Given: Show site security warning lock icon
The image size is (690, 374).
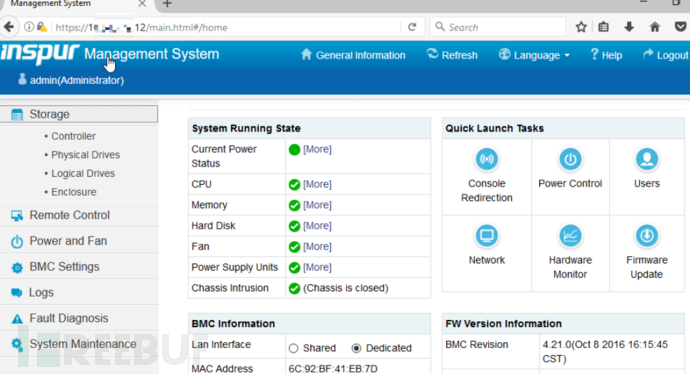Looking at the screenshot, I should [42, 27].
